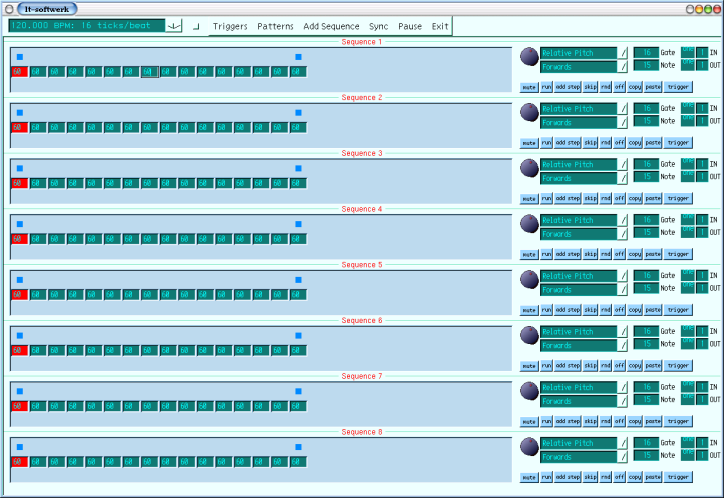Click the right blue marker in Sequence 2

click(x=298, y=113)
